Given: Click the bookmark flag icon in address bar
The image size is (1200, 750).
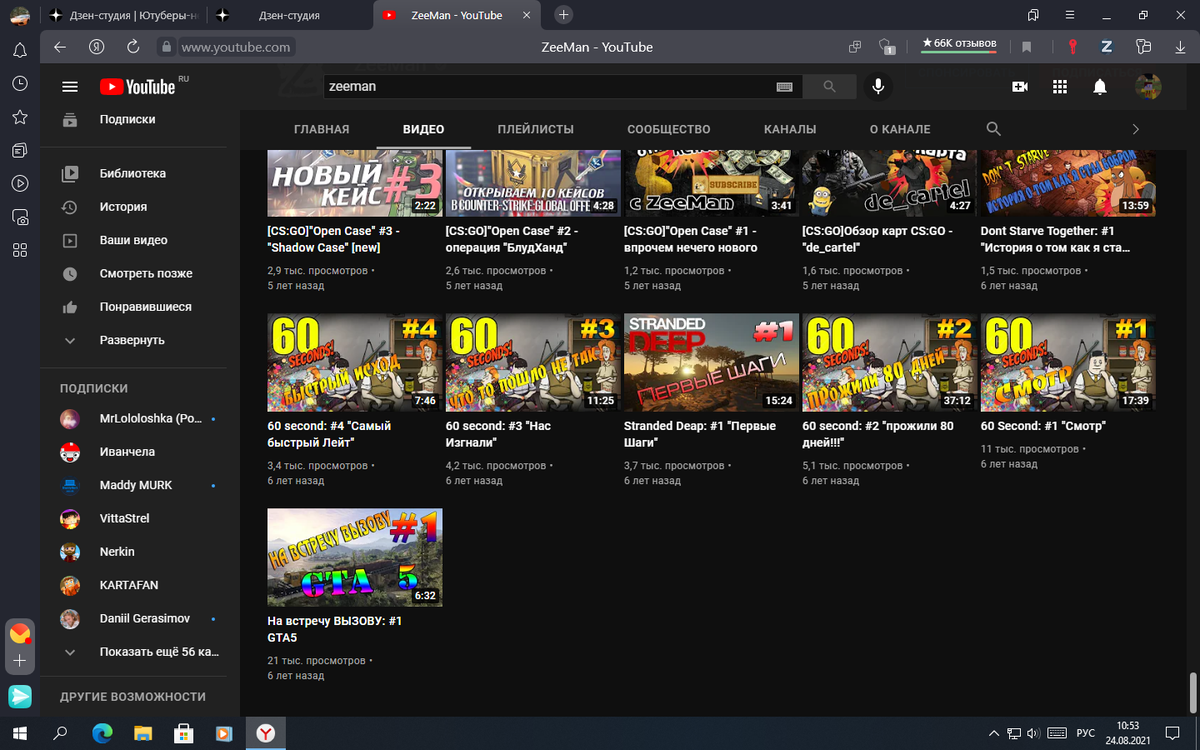Looking at the screenshot, I should (1026, 47).
